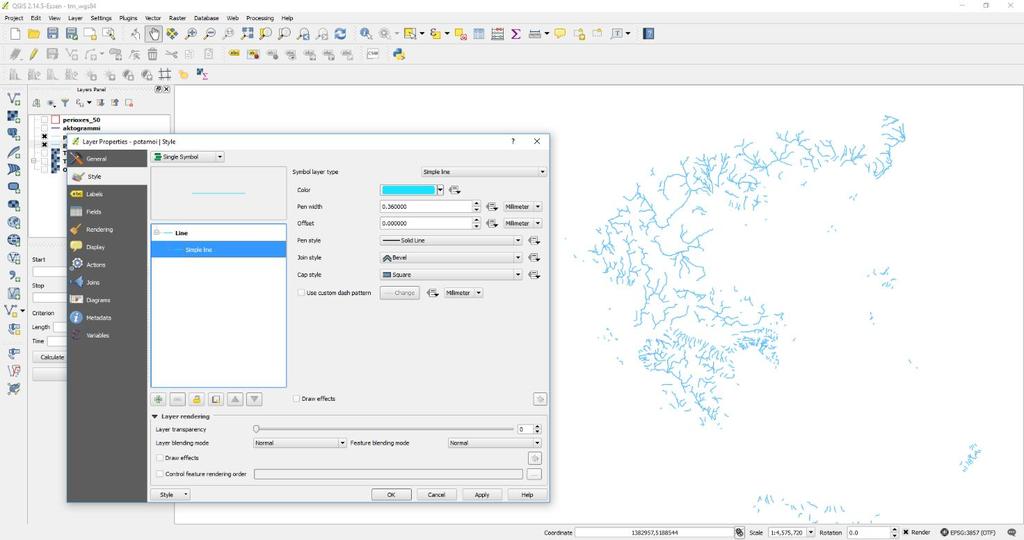1024x540 pixels.
Task: Open the Single Symbol renderer dropdown
Action: pyautogui.click(x=187, y=157)
